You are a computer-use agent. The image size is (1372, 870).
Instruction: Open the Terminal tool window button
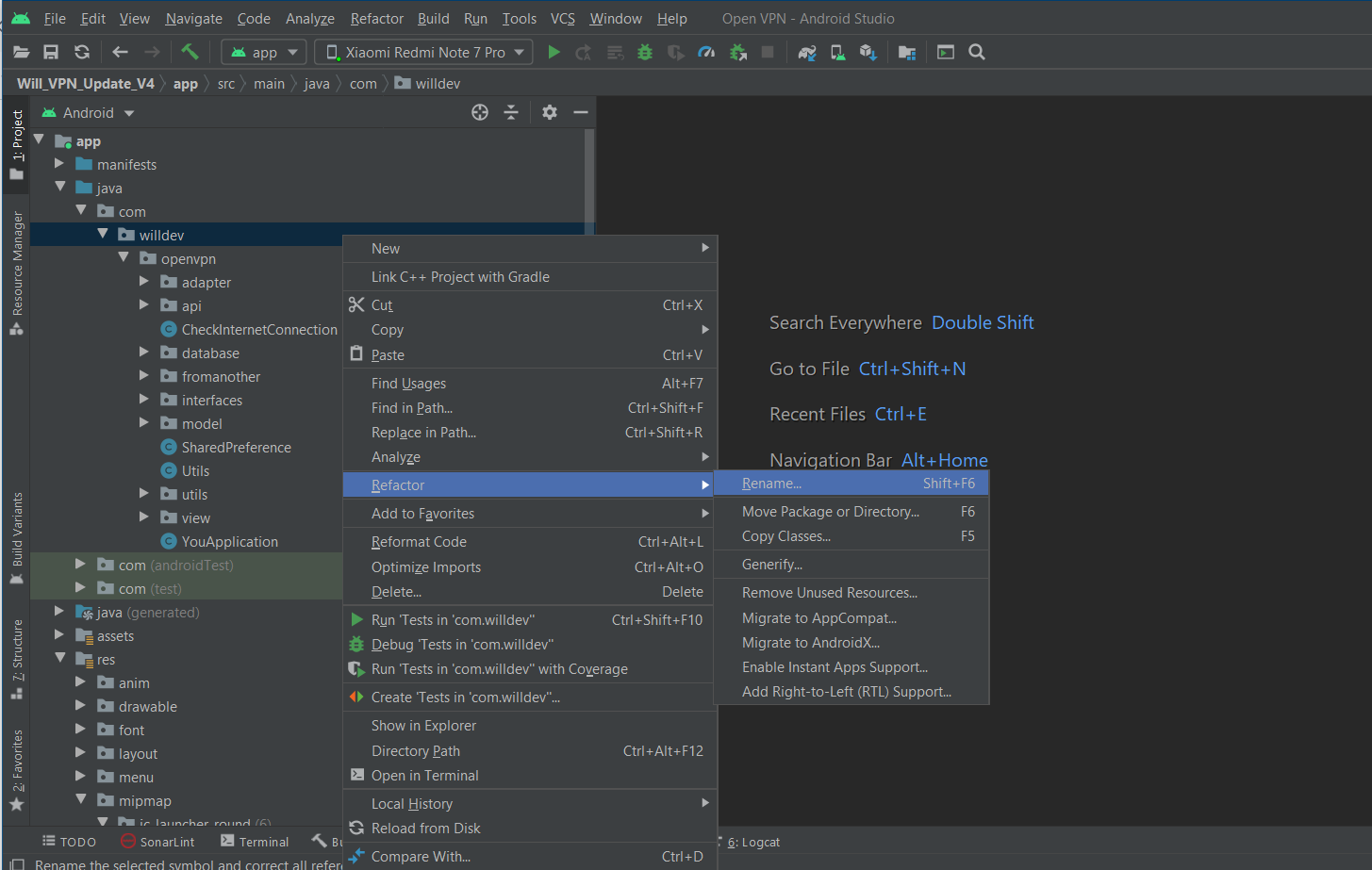pyautogui.click(x=255, y=842)
